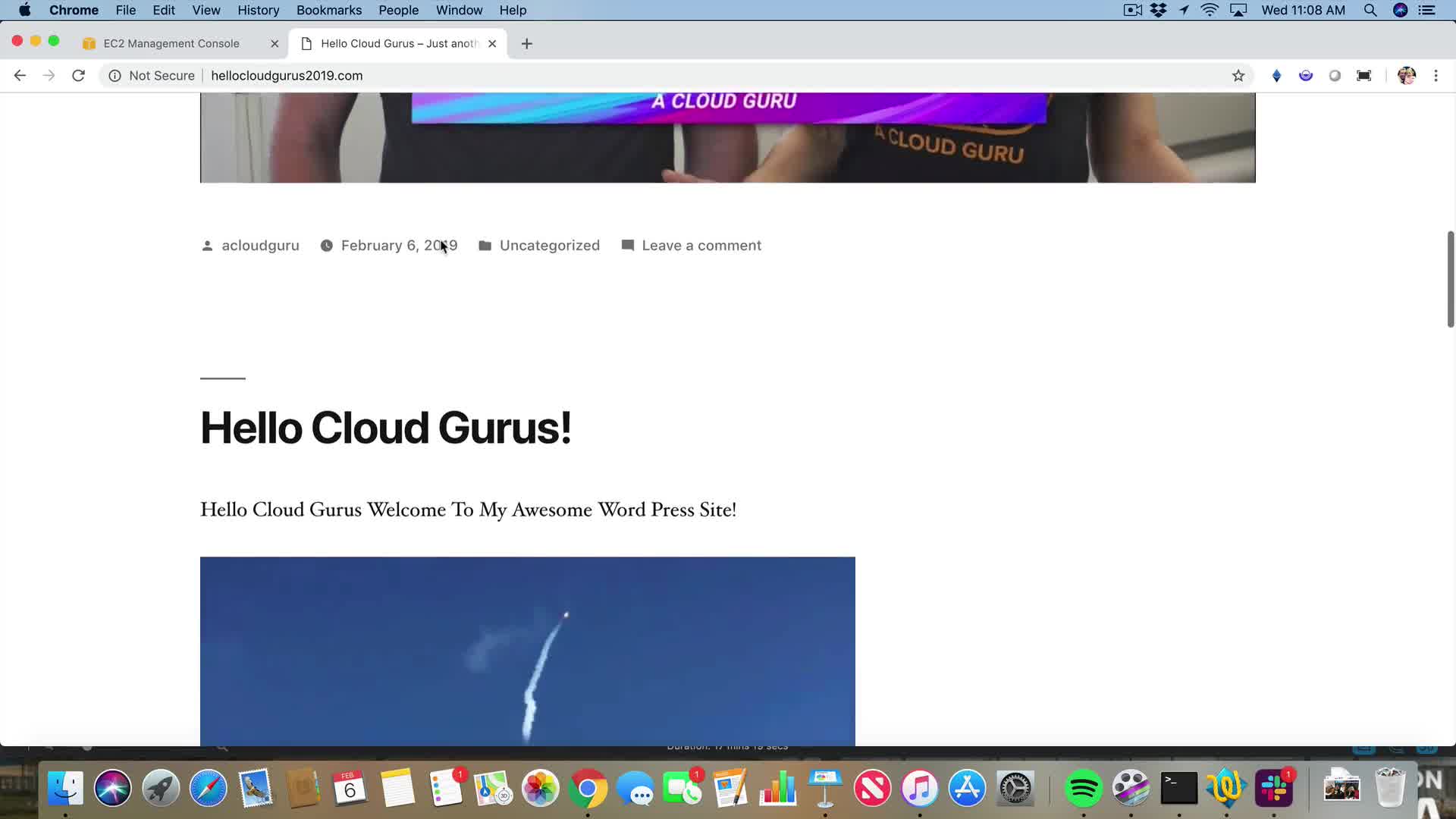Click the browser back arrow
Image resolution: width=1456 pixels, height=819 pixels.
coord(20,75)
